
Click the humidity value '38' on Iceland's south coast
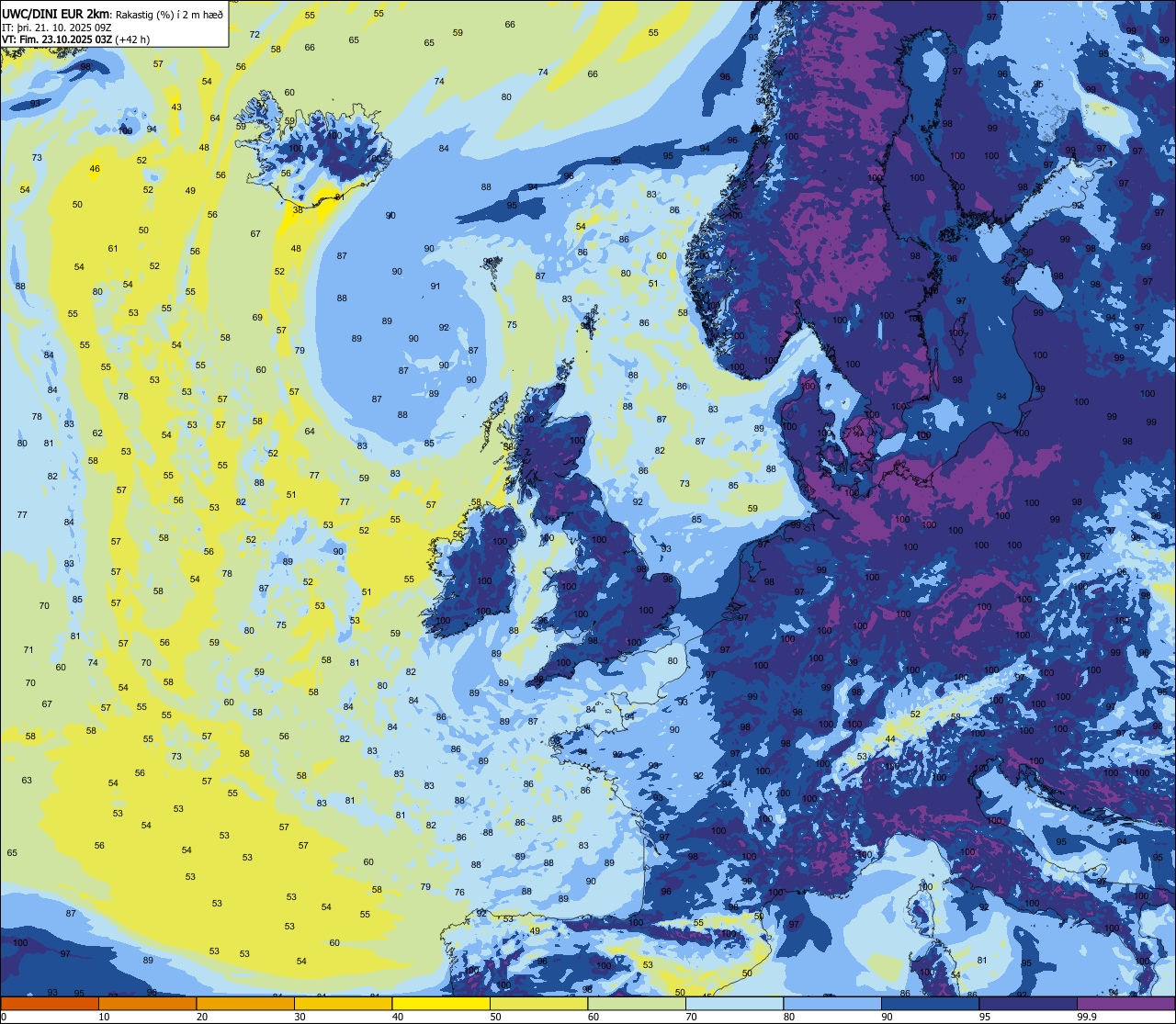pyautogui.click(x=298, y=210)
